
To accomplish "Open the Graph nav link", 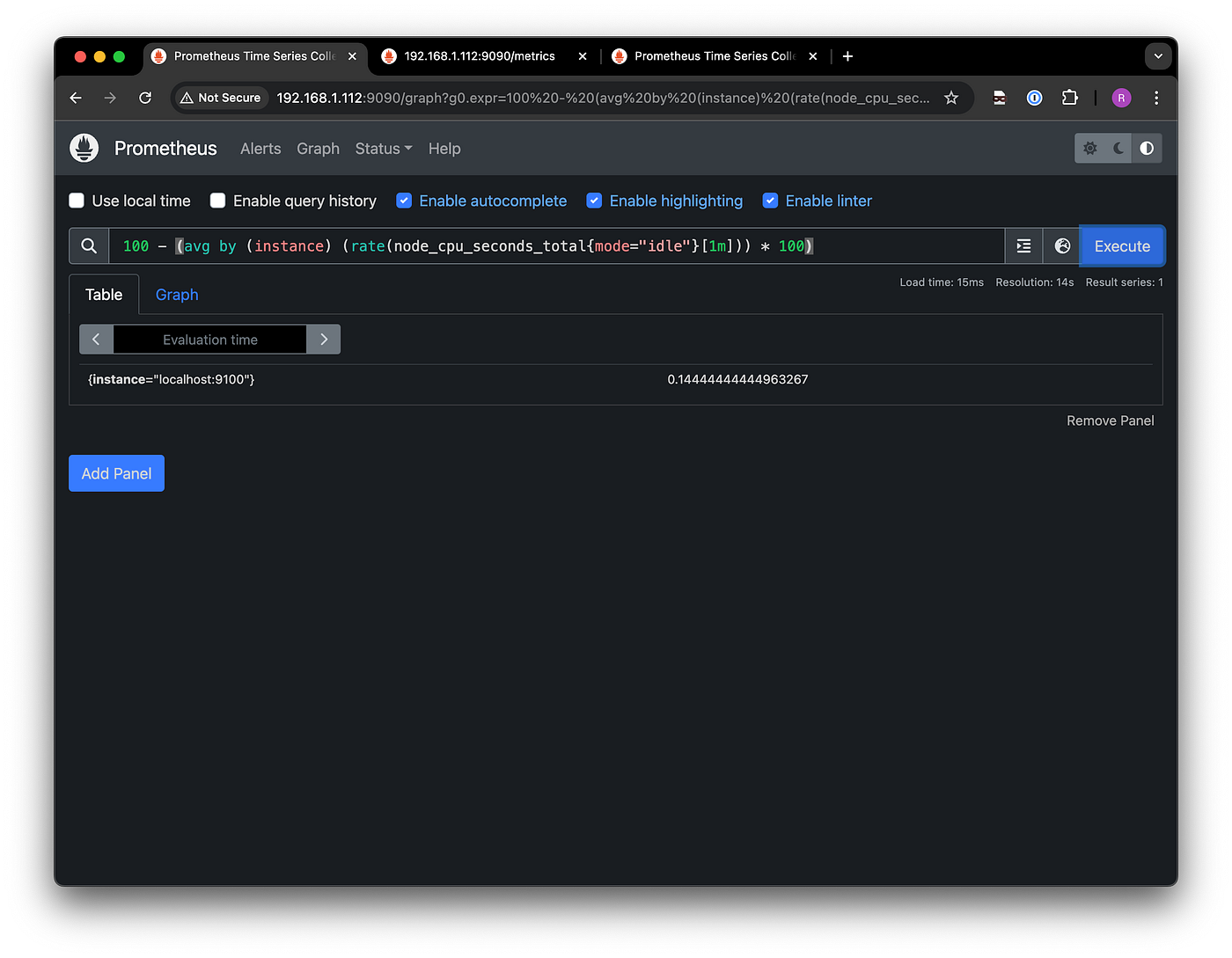I will coord(318,149).
